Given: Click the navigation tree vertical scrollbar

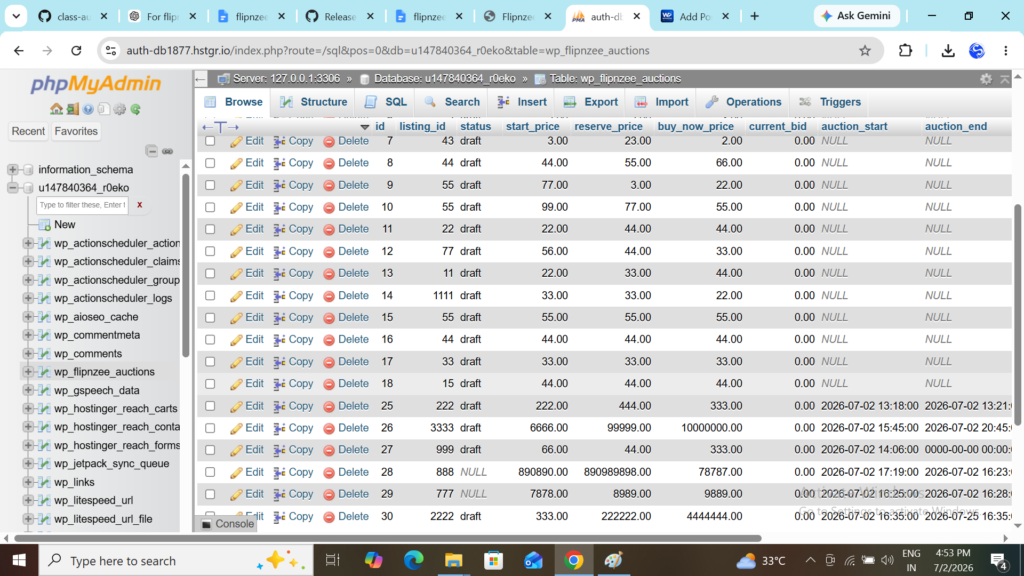Looking at the screenshot, I should [x=185, y=265].
